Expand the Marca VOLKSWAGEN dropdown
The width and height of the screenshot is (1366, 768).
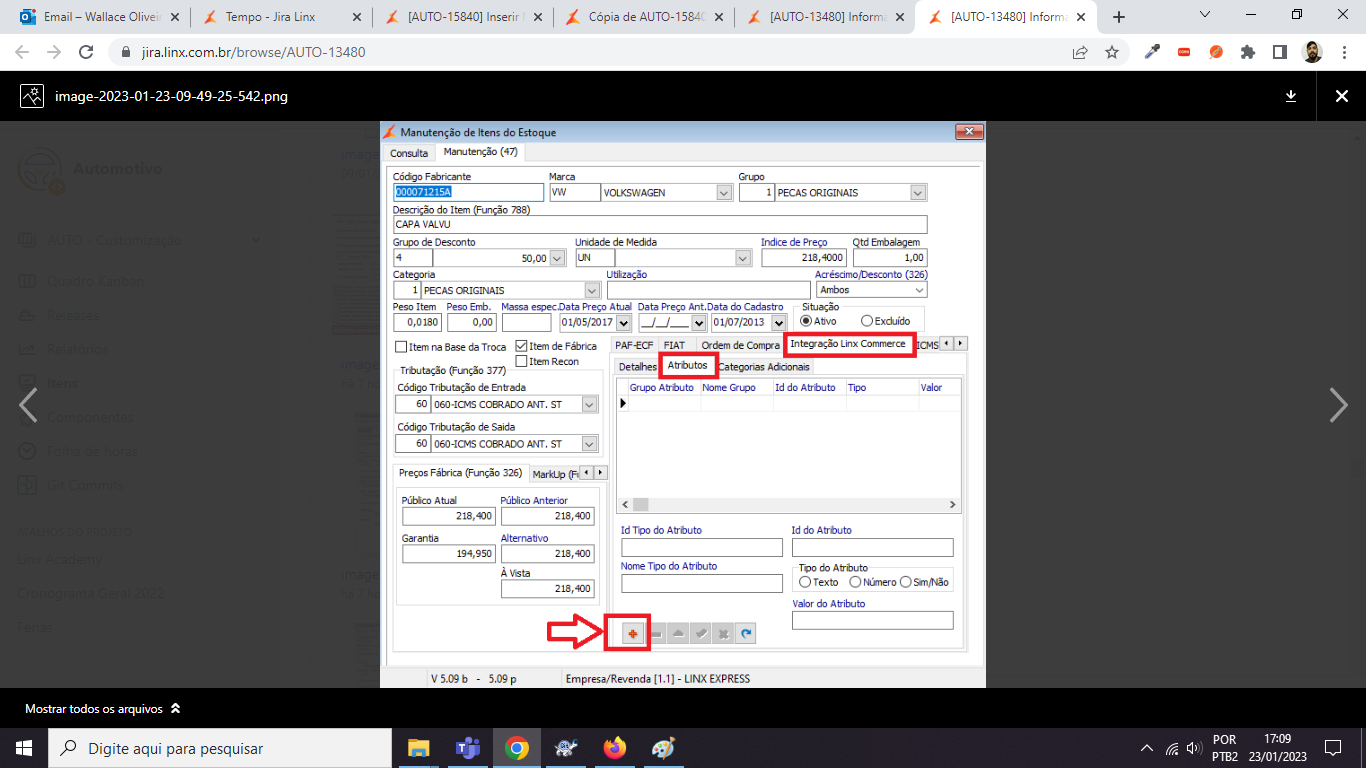pos(724,193)
